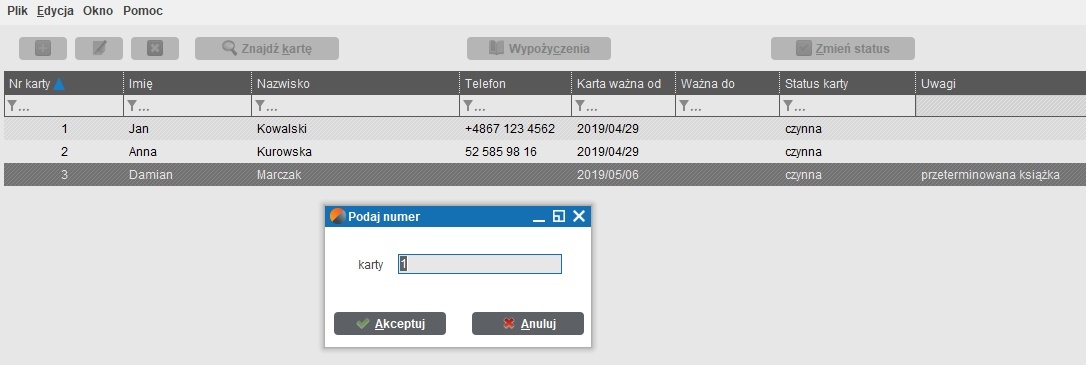The height and width of the screenshot is (365, 1086).
Task: Click the Status karty filter field
Action: coord(847,106)
